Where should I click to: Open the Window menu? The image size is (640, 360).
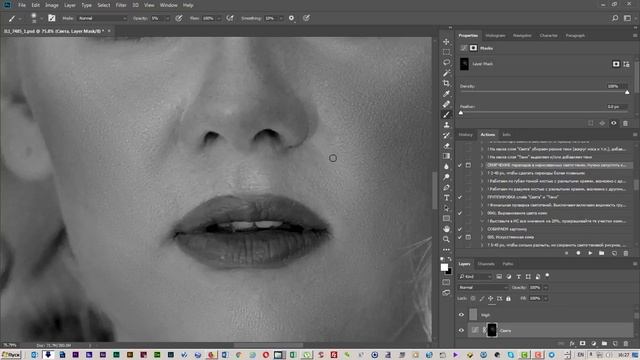click(x=169, y=5)
